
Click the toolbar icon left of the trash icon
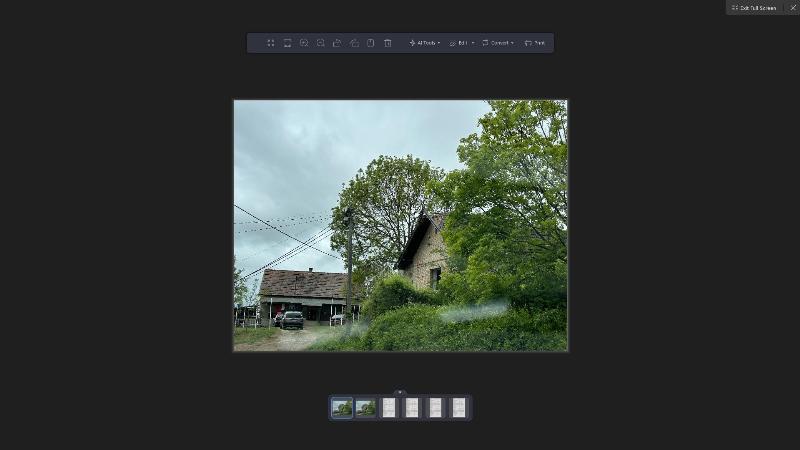point(371,43)
